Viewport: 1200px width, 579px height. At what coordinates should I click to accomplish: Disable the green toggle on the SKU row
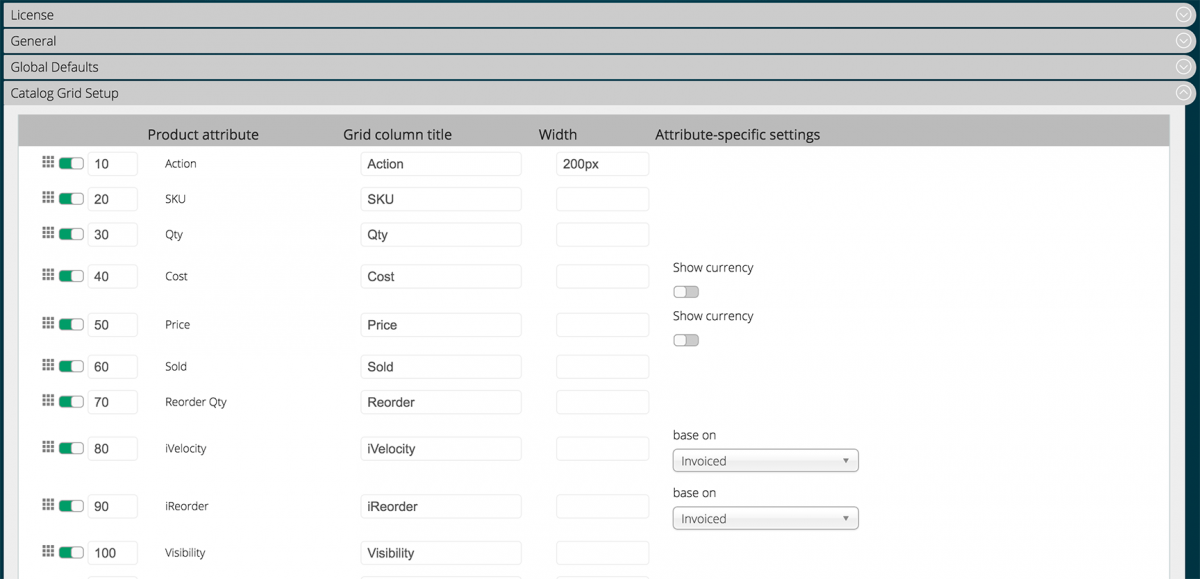[72, 198]
